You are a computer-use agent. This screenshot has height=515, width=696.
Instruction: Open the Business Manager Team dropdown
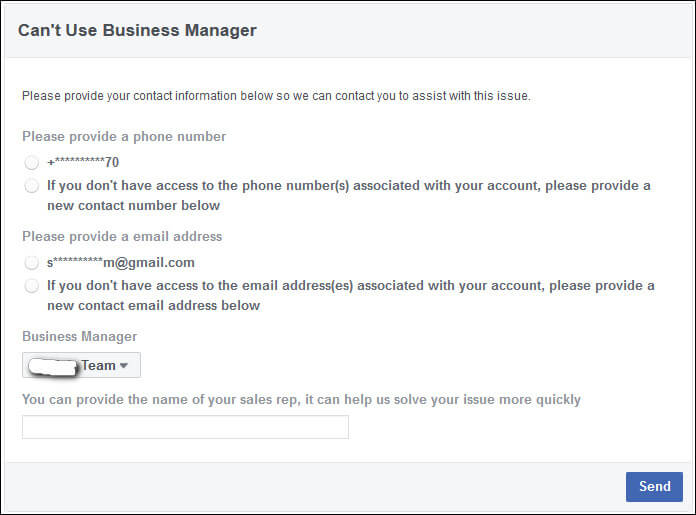click(82, 365)
